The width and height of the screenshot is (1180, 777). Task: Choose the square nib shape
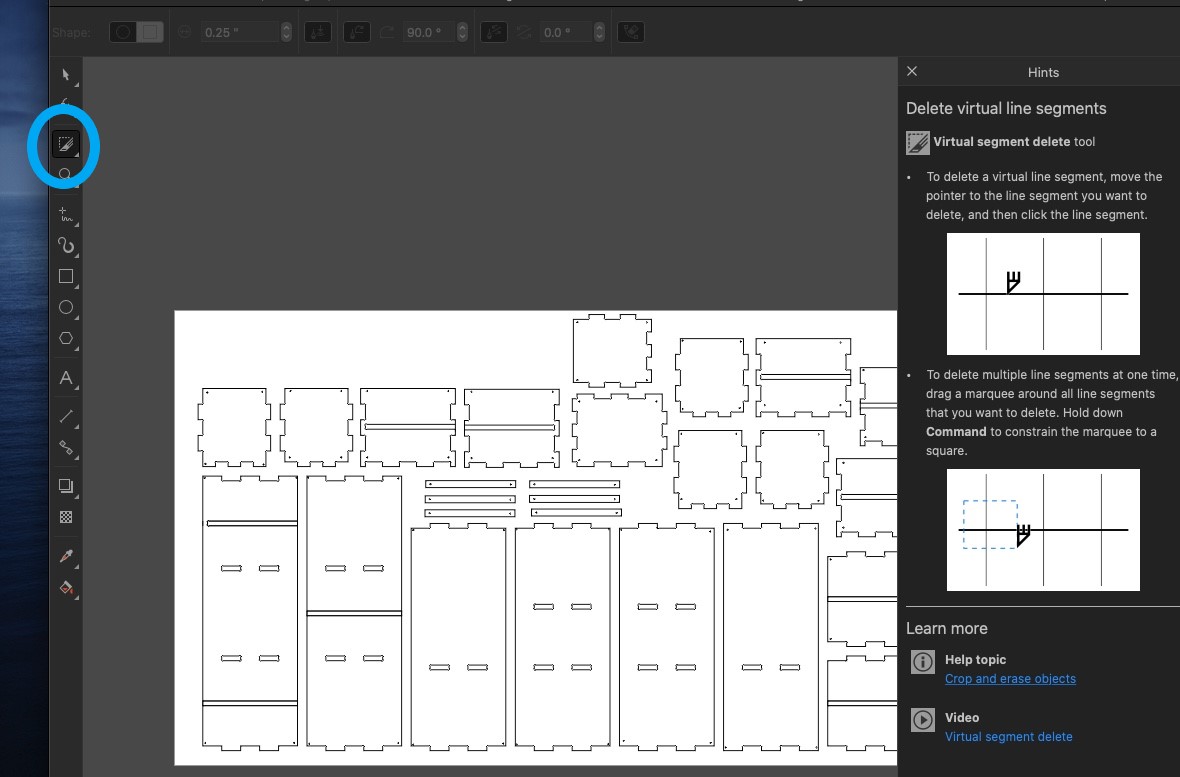point(151,32)
